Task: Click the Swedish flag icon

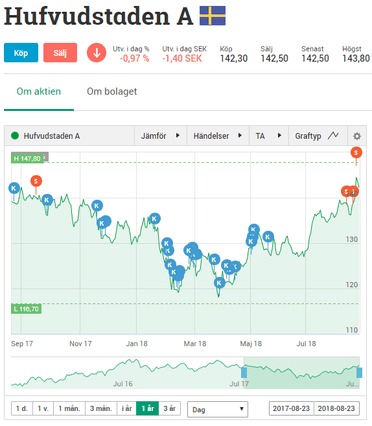Action: (213, 16)
